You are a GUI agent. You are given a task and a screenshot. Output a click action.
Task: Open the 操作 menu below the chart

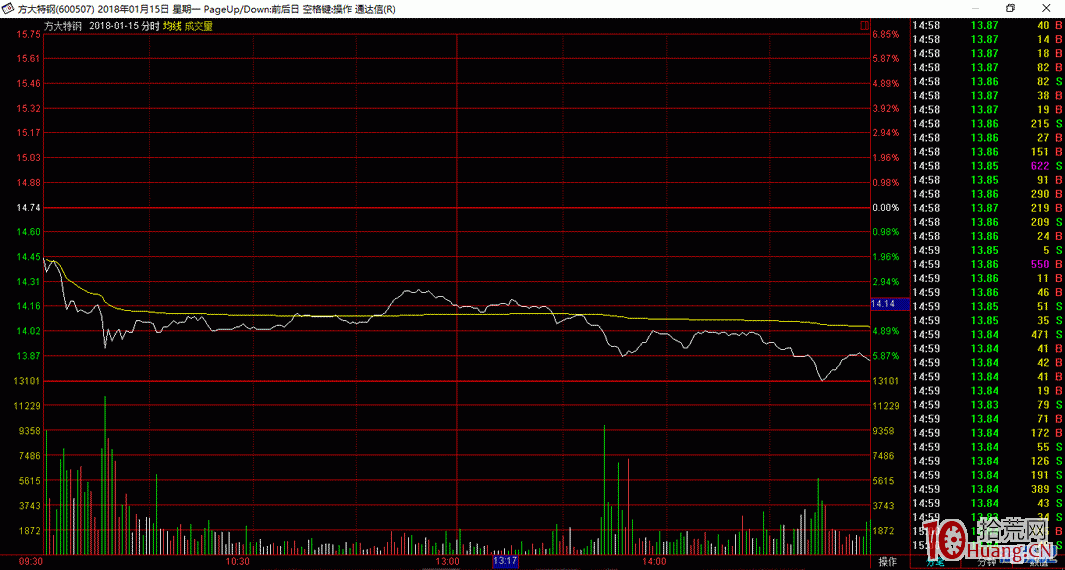coord(887,562)
